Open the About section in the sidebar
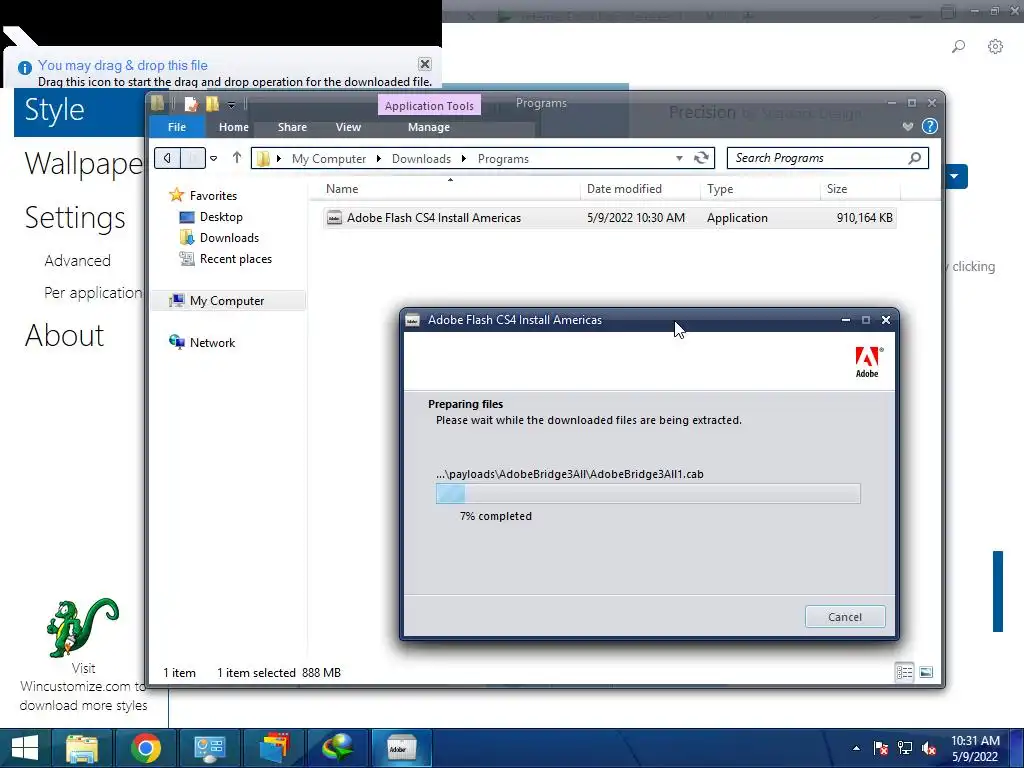 tap(64, 336)
